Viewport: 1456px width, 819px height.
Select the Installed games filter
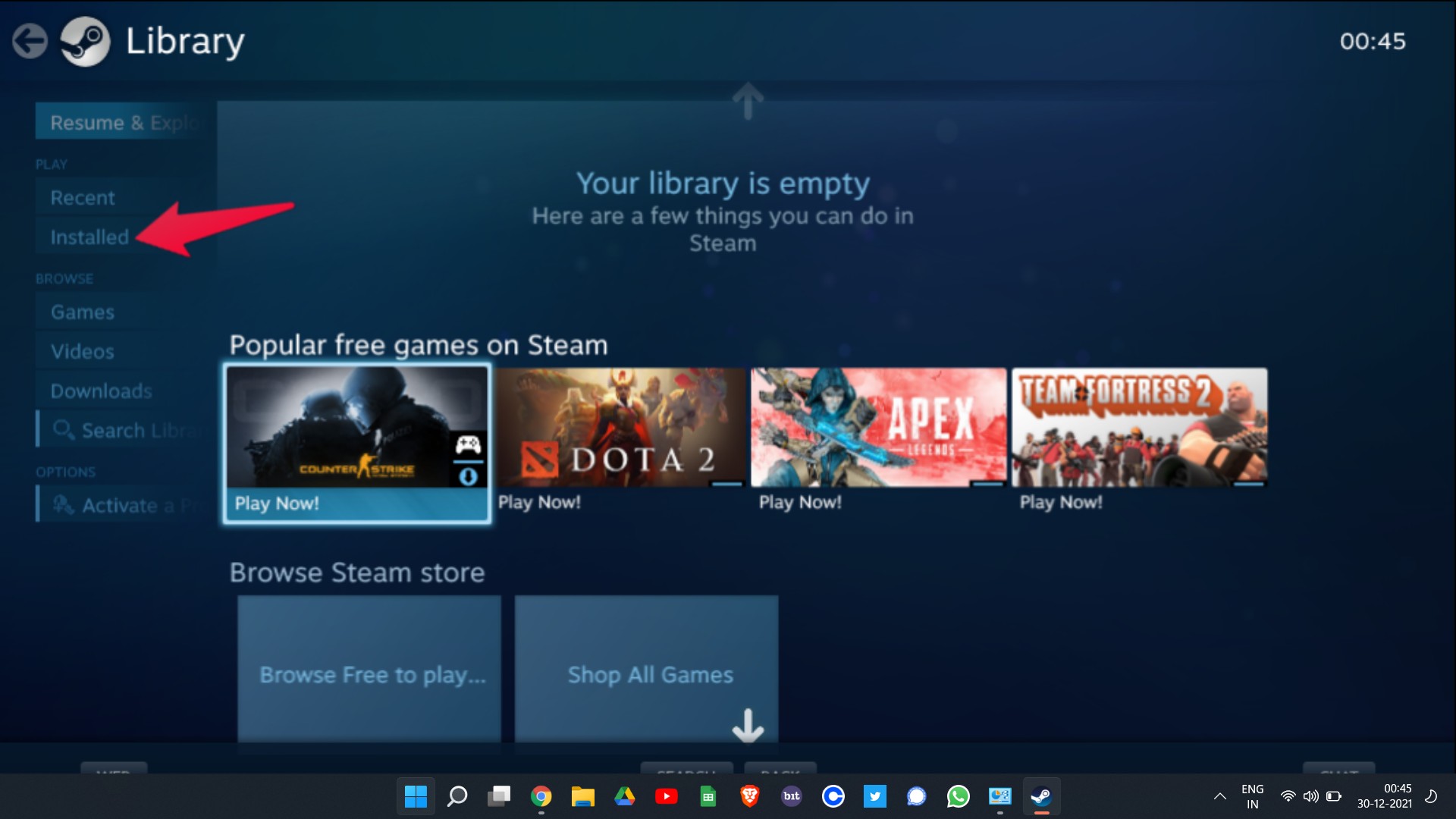[x=89, y=237]
